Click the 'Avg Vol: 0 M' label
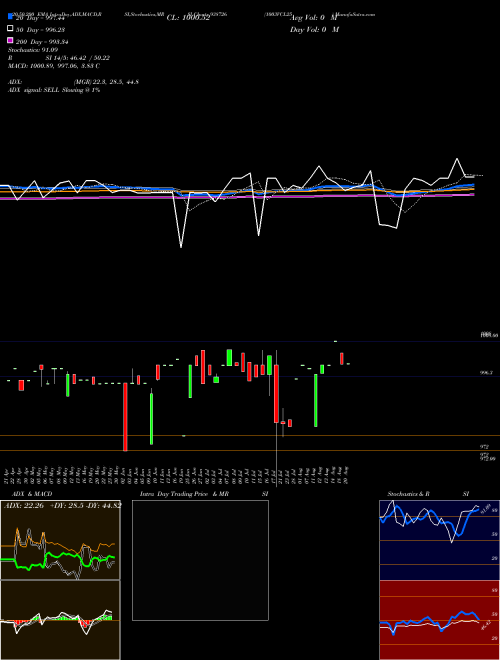Image resolution: width=500 pixels, height=660 pixels. click(314, 18)
